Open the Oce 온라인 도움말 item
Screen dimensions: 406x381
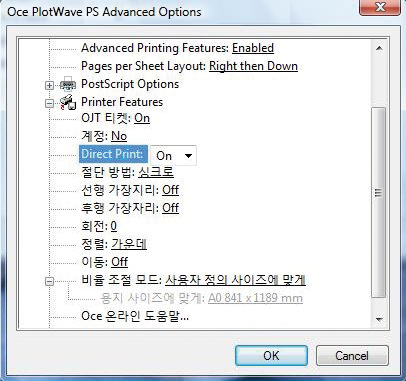click(x=135, y=316)
